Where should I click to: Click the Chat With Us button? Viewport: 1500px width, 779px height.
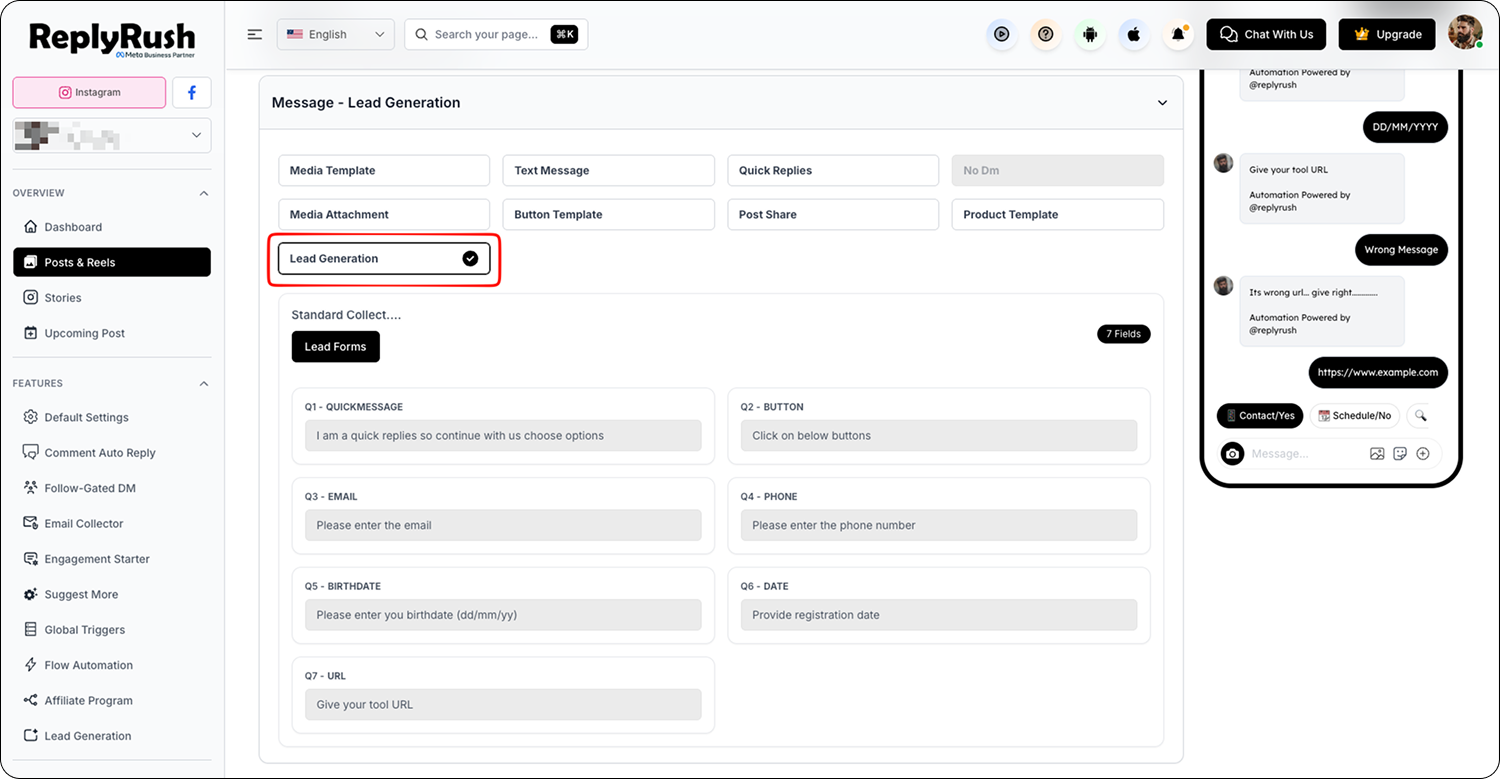coord(1267,34)
